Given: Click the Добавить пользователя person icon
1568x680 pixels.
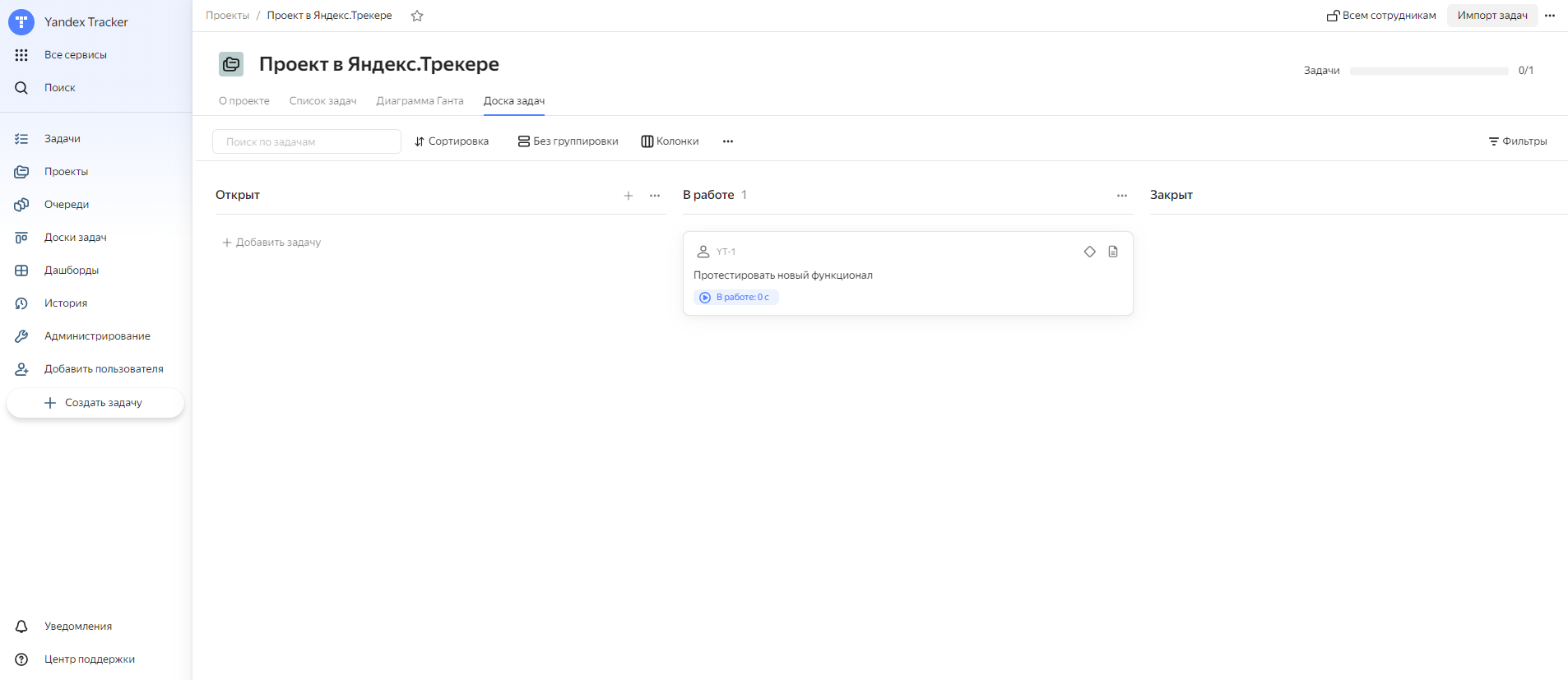Looking at the screenshot, I should [21, 369].
